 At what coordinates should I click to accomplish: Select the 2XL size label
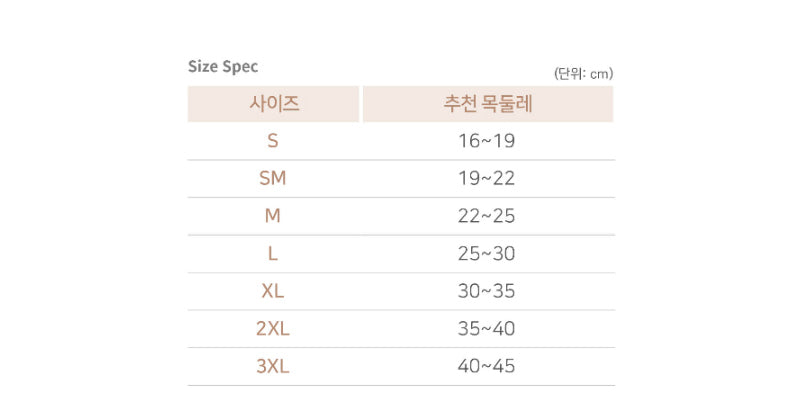pos(273,329)
